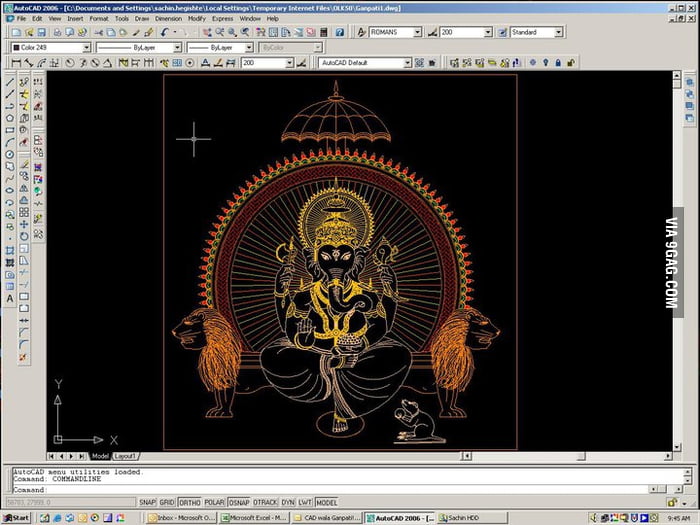Image resolution: width=700 pixels, height=525 pixels.
Task: Select the Rectangle draw tool
Action: pyautogui.click(x=9, y=130)
